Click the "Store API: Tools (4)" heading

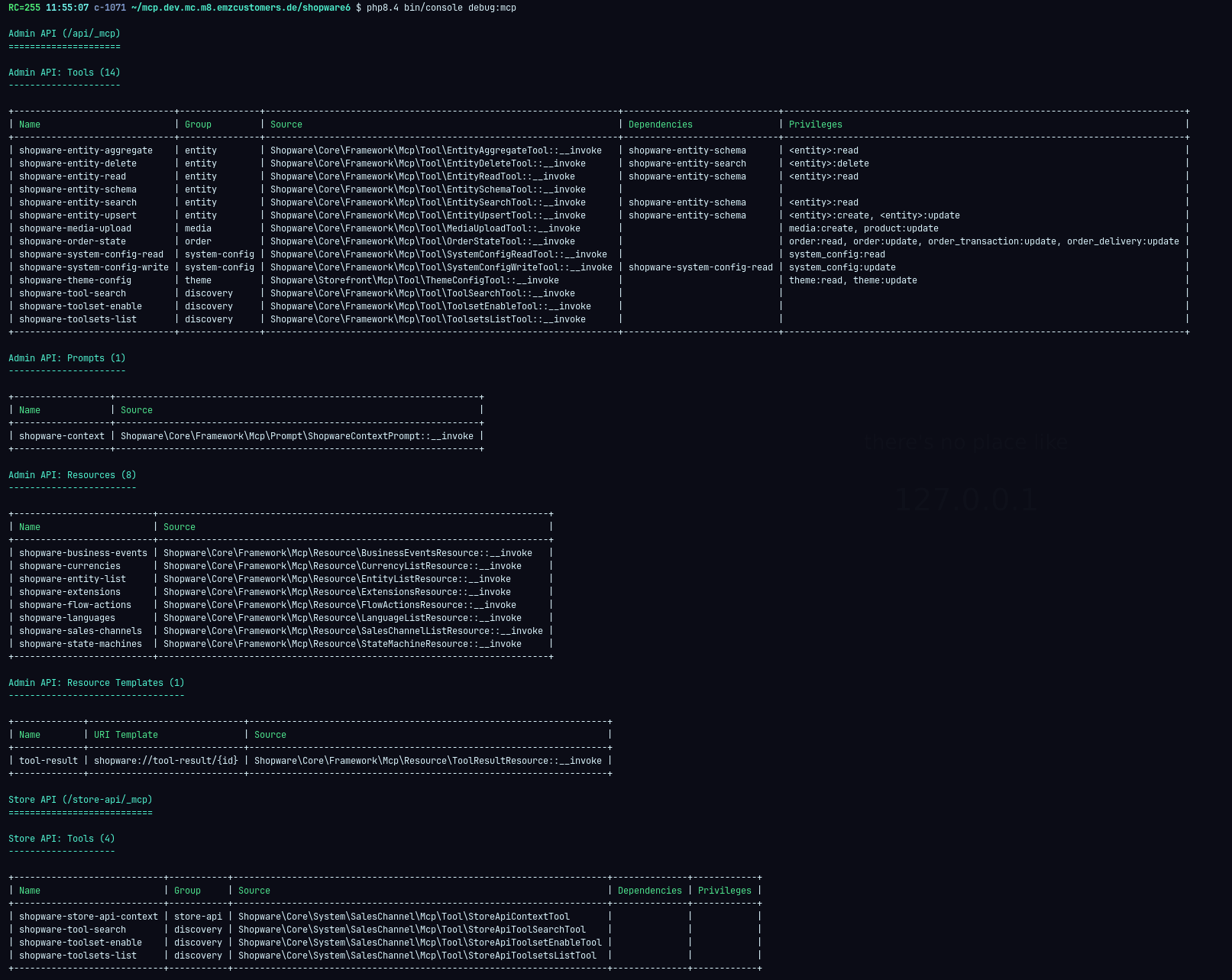[62, 839]
